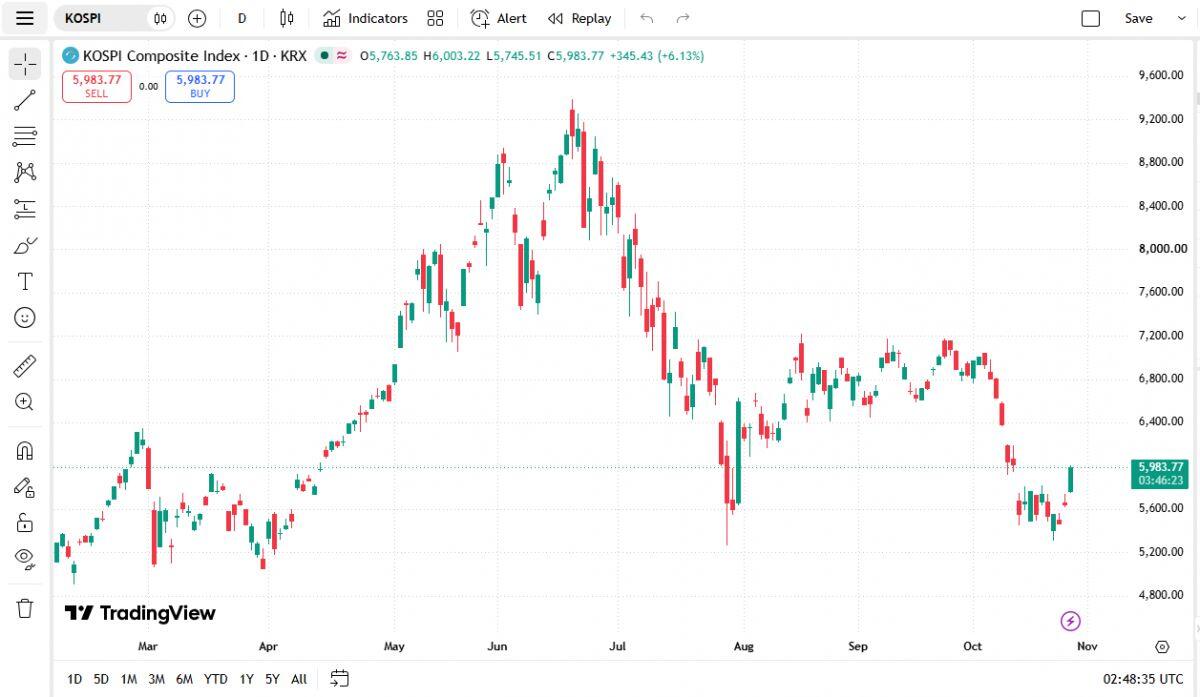Screen dimensions: 1200x697
Task: Open the indicator templates grid icon
Action: tap(435, 18)
